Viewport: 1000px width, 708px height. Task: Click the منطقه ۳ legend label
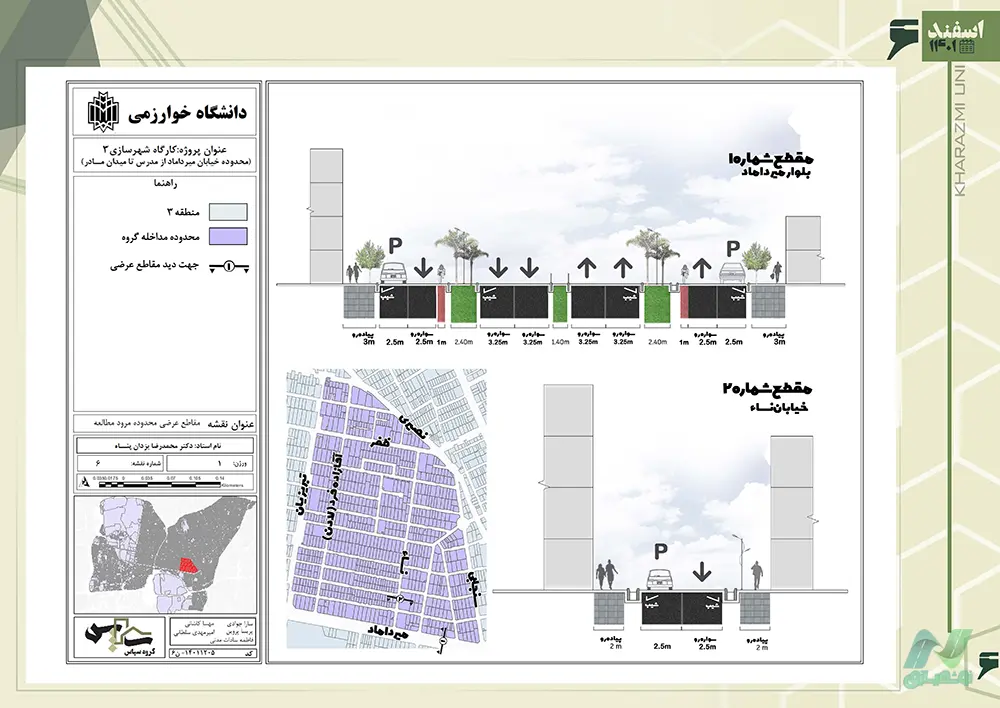[184, 212]
